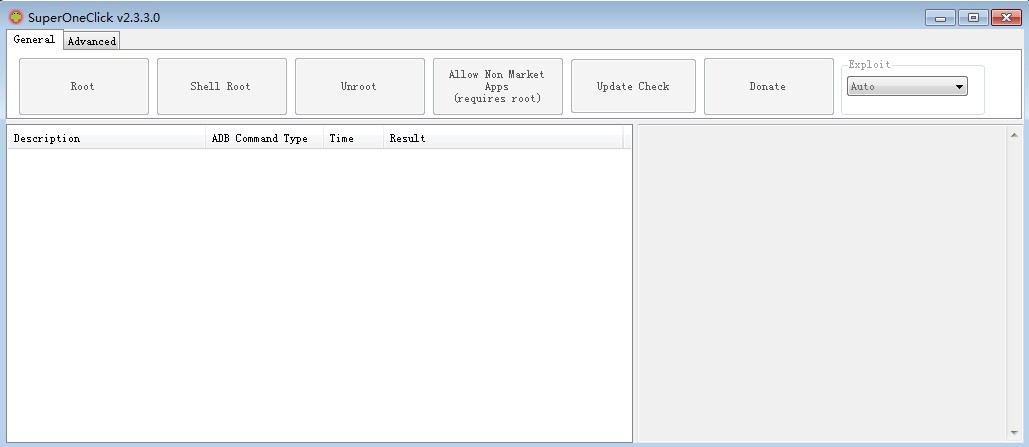Minimize the SuperOneClick window
The width and height of the screenshot is (1029, 447).
(940, 18)
